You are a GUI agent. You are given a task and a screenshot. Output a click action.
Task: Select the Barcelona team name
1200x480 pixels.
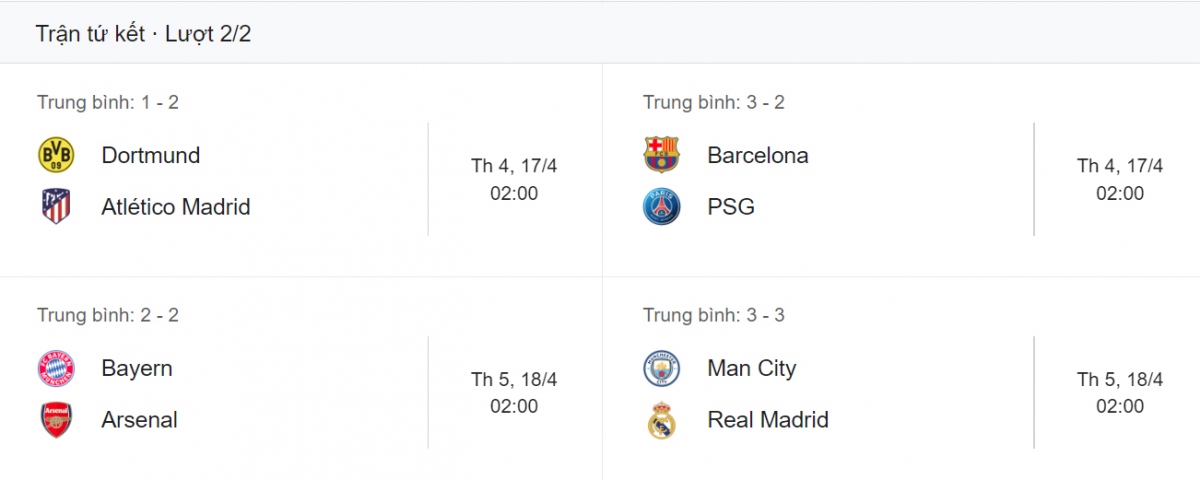tap(757, 155)
